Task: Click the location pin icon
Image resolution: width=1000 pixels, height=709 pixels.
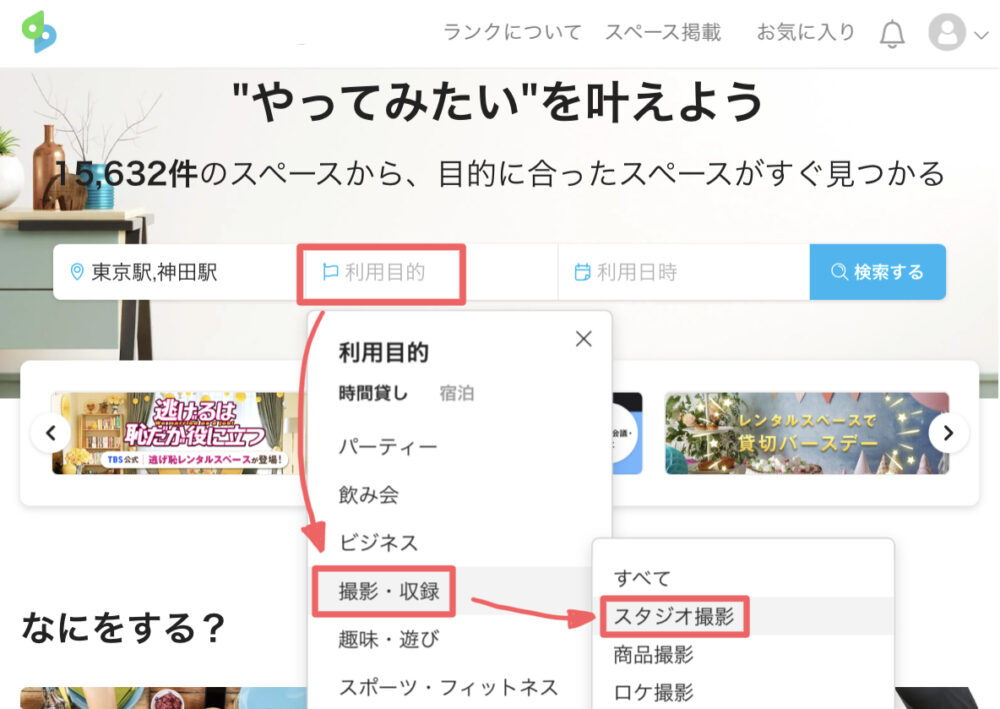Action: click(77, 272)
